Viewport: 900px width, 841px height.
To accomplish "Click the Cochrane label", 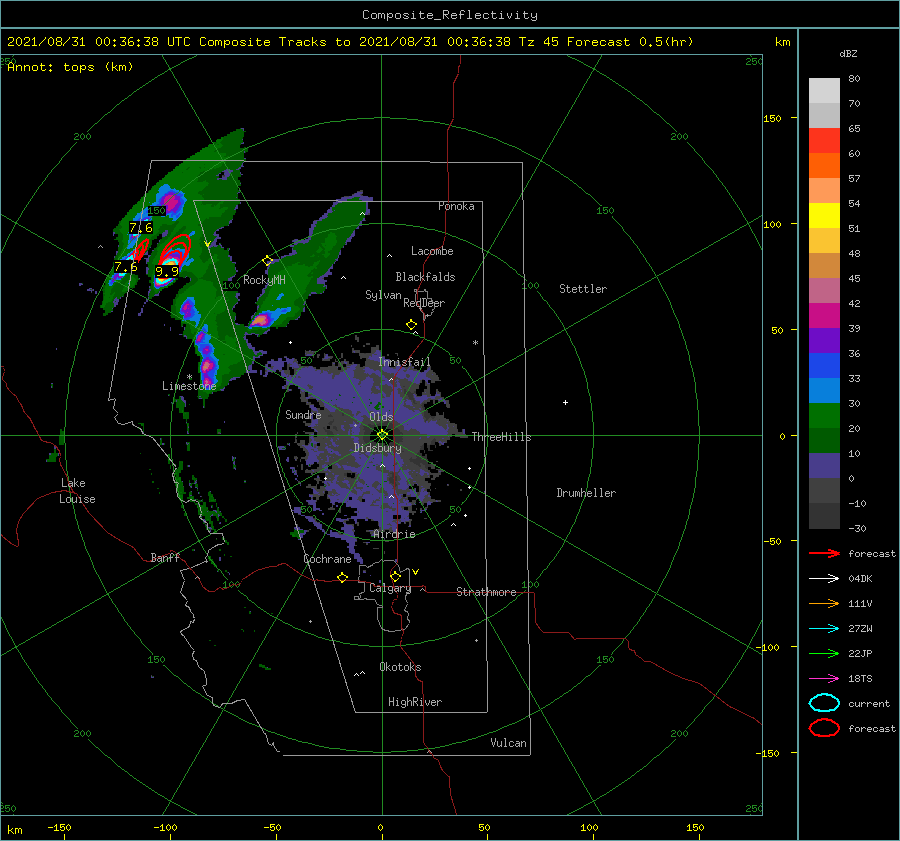I will pyautogui.click(x=327, y=559).
